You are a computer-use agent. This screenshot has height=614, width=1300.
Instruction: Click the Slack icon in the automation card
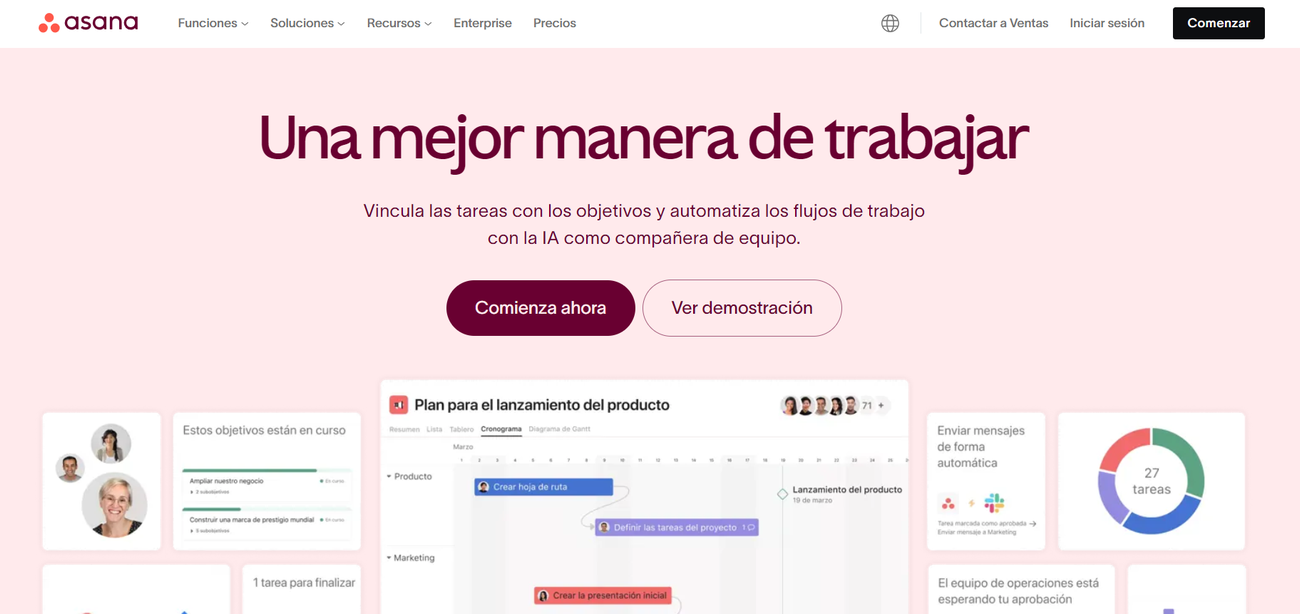(995, 502)
